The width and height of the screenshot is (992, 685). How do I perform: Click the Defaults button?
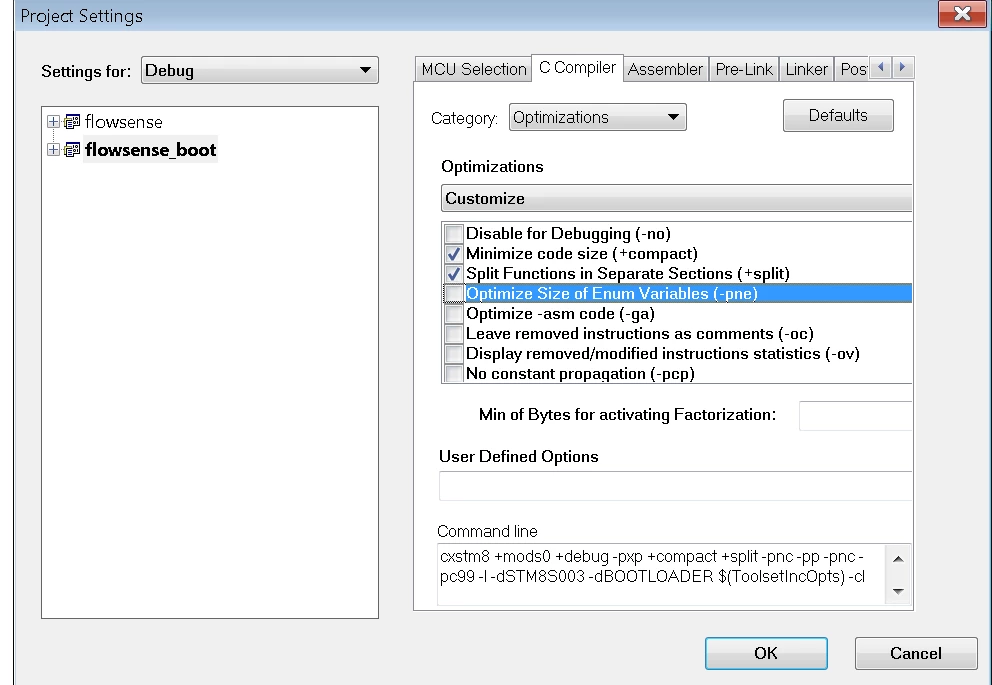point(838,115)
